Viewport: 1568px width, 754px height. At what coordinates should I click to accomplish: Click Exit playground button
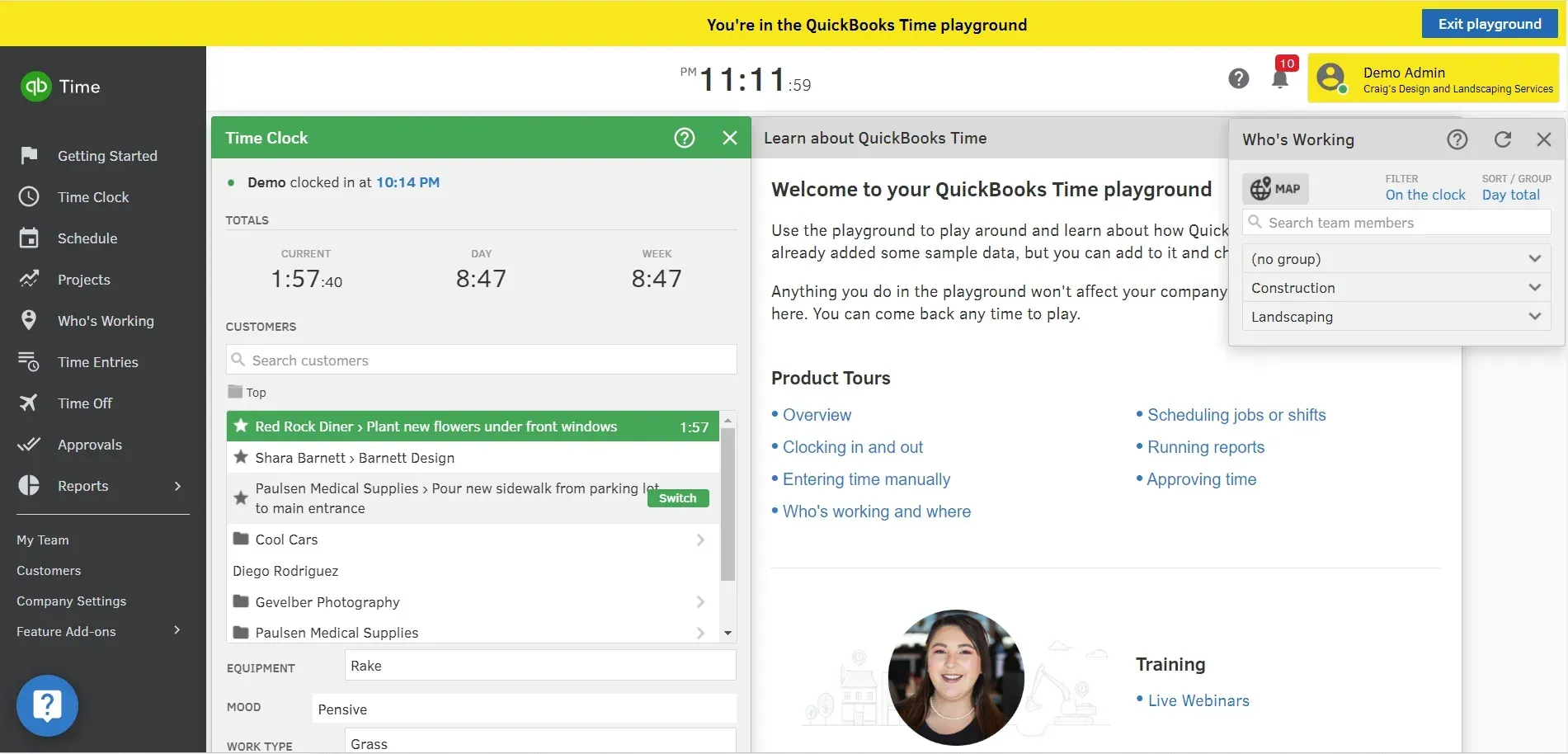tap(1490, 24)
